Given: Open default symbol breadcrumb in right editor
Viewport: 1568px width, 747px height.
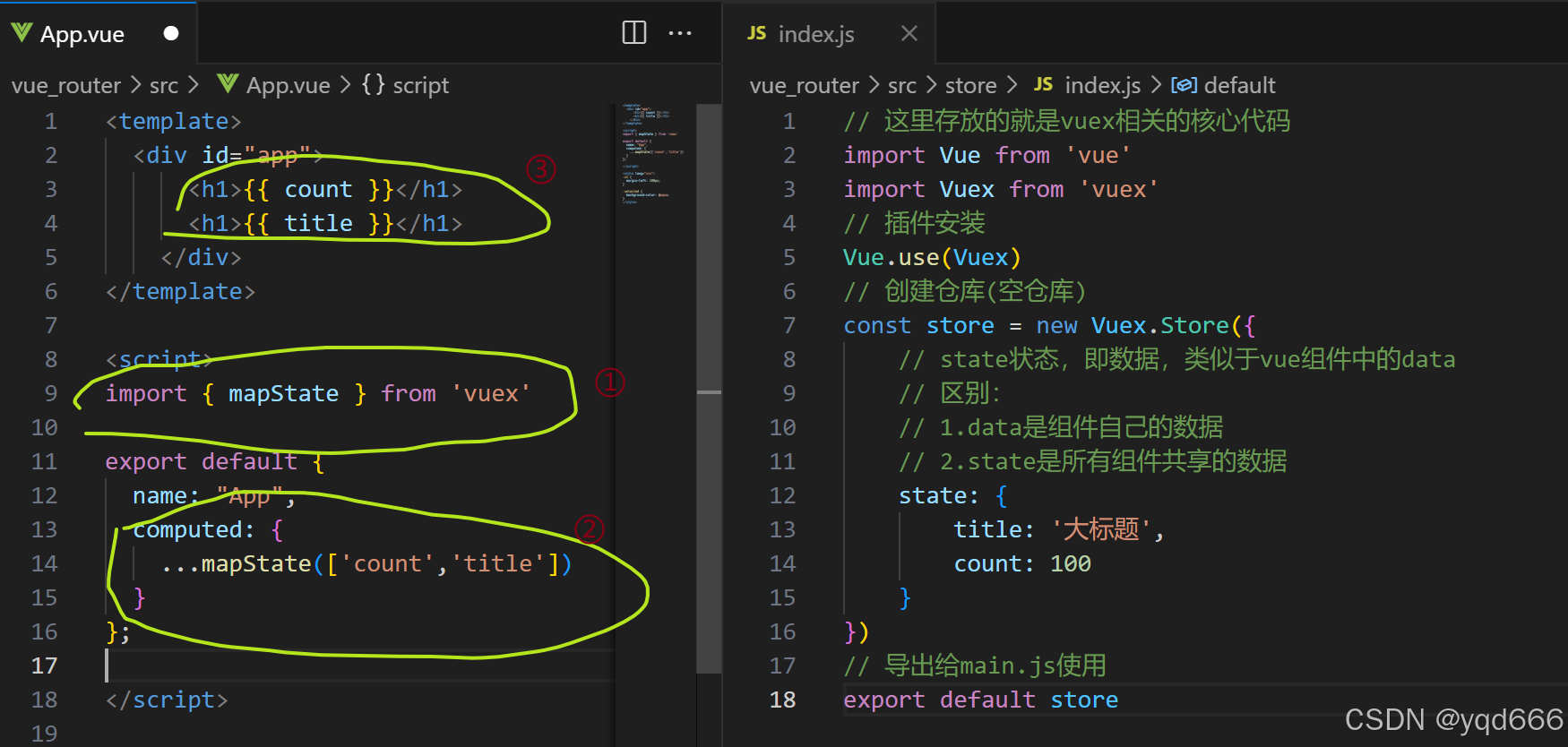Looking at the screenshot, I should tap(1239, 85).
